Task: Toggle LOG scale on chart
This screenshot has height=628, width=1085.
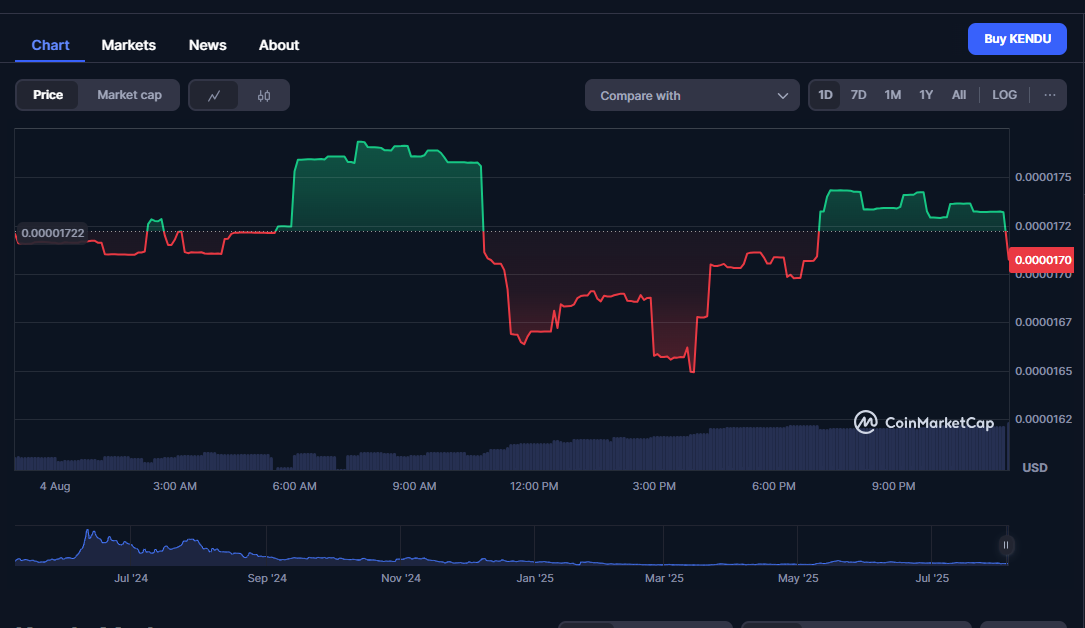Action: (1004, 95)
